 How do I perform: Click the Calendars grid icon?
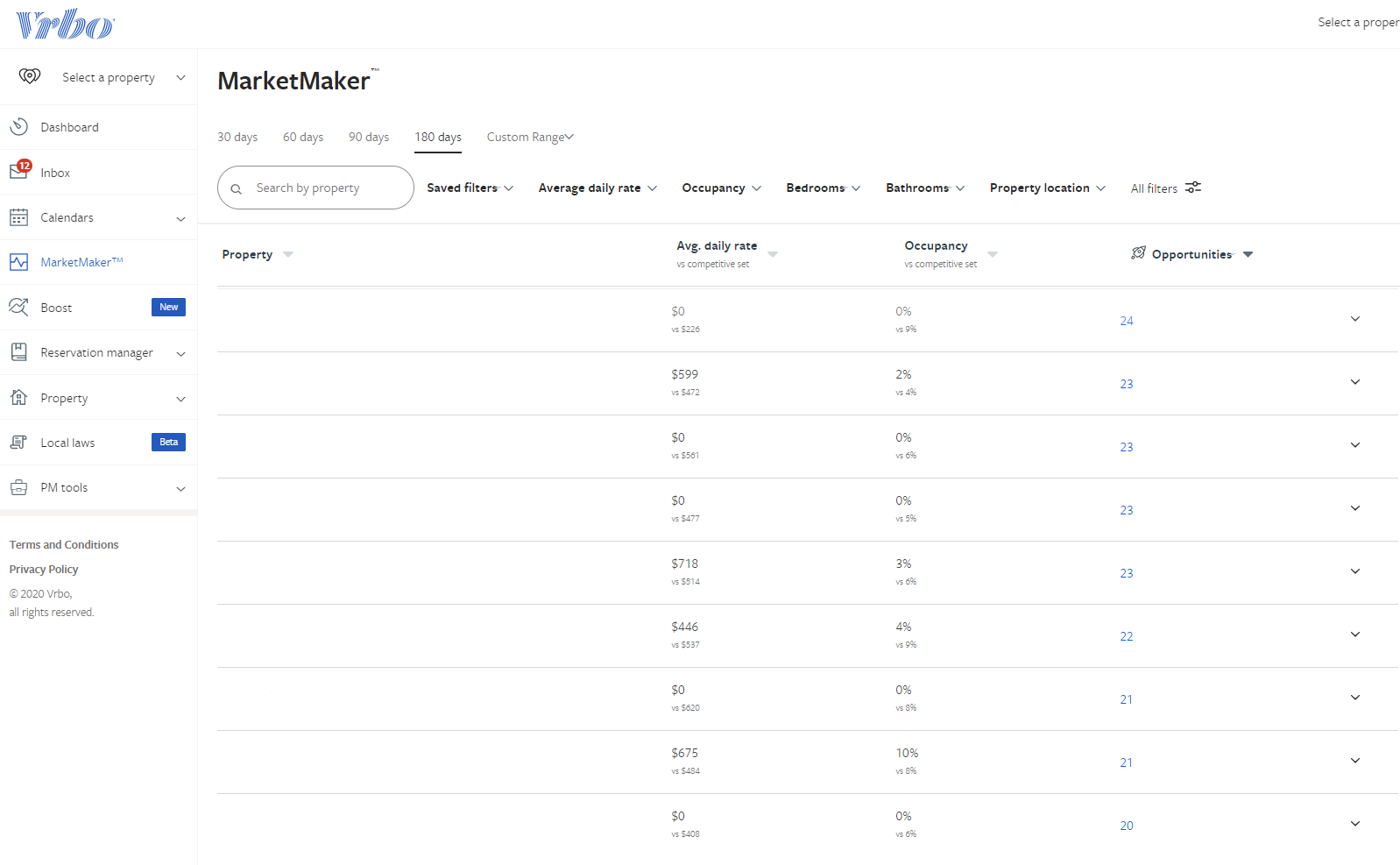[x=19, y=217]
